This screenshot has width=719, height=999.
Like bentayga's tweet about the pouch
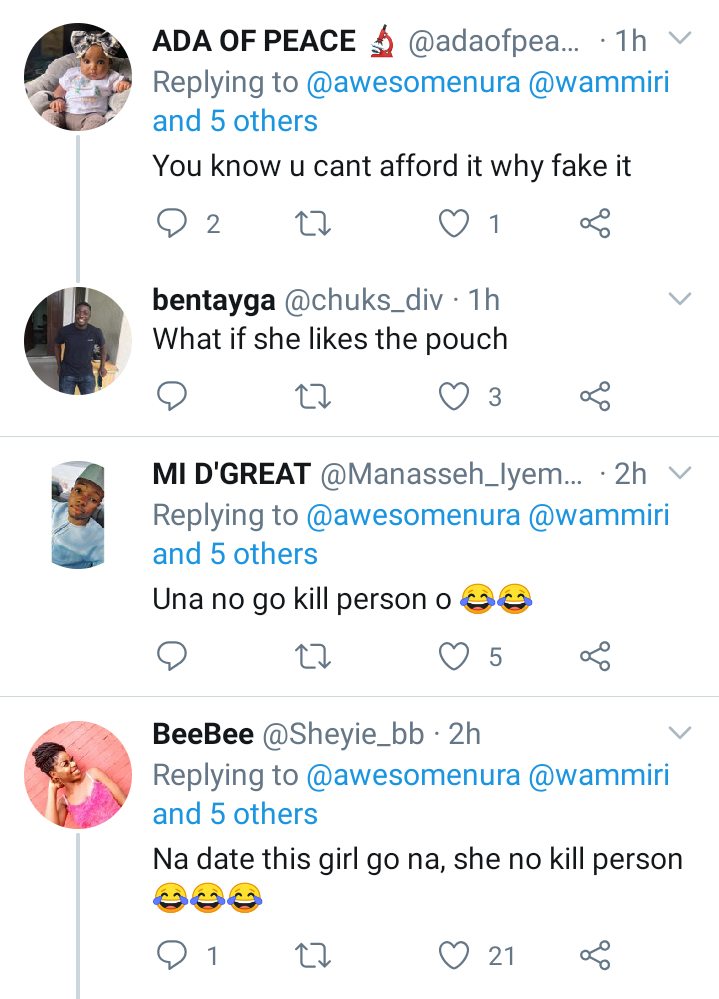point(455,397)
